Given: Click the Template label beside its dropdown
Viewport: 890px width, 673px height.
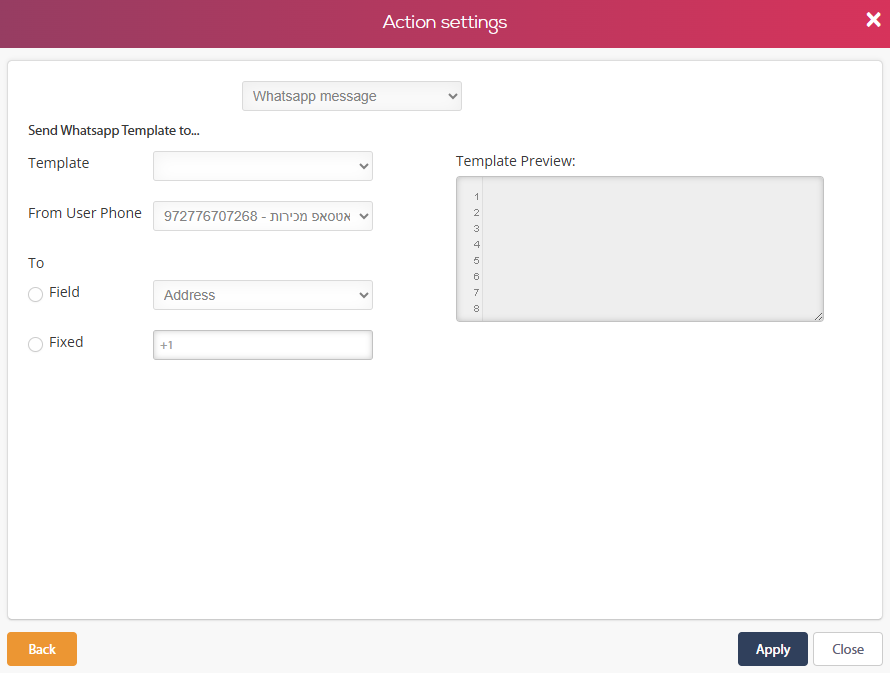Looking at the screenshot, I should pyautogui.click(x=59, y=163).
